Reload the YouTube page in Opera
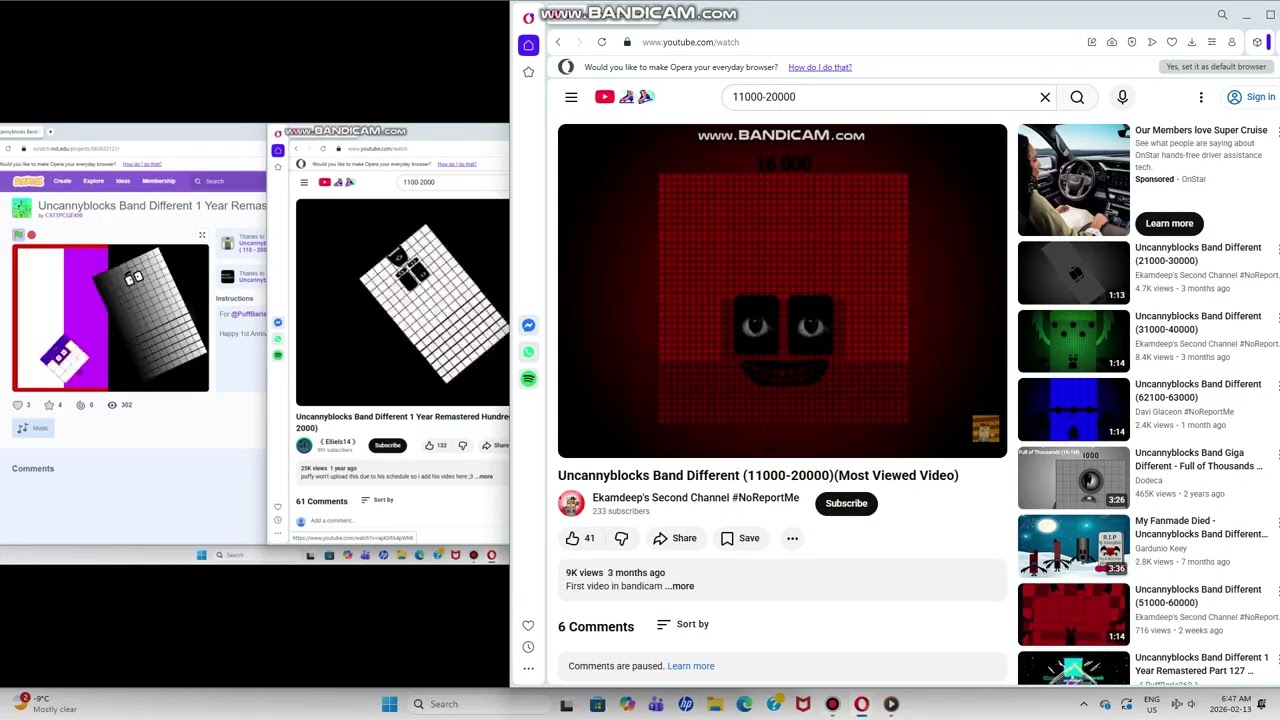This screenshot has height=720, width=1280. click(602, 42)
